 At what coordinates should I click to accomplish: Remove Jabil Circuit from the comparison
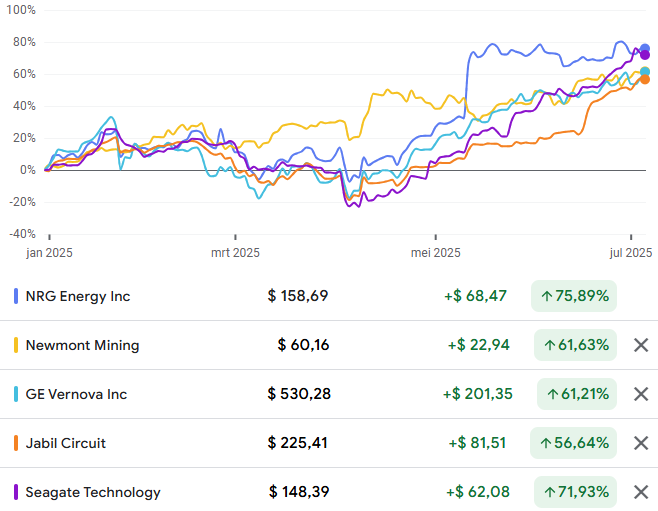tap(641, 443)
